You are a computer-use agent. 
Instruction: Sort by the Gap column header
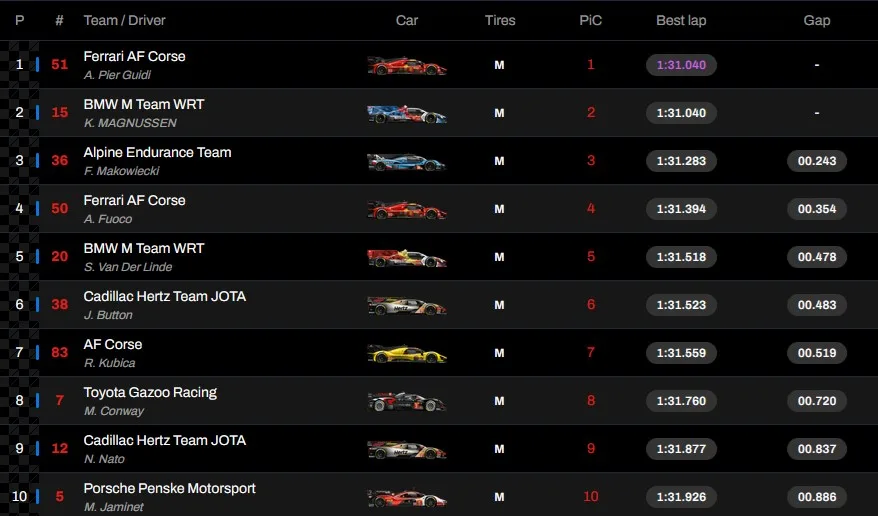817,20
